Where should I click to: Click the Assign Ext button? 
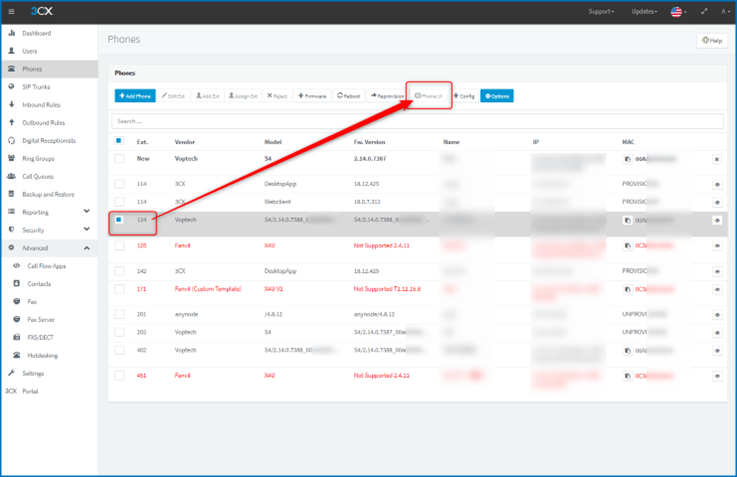point(243,96)
